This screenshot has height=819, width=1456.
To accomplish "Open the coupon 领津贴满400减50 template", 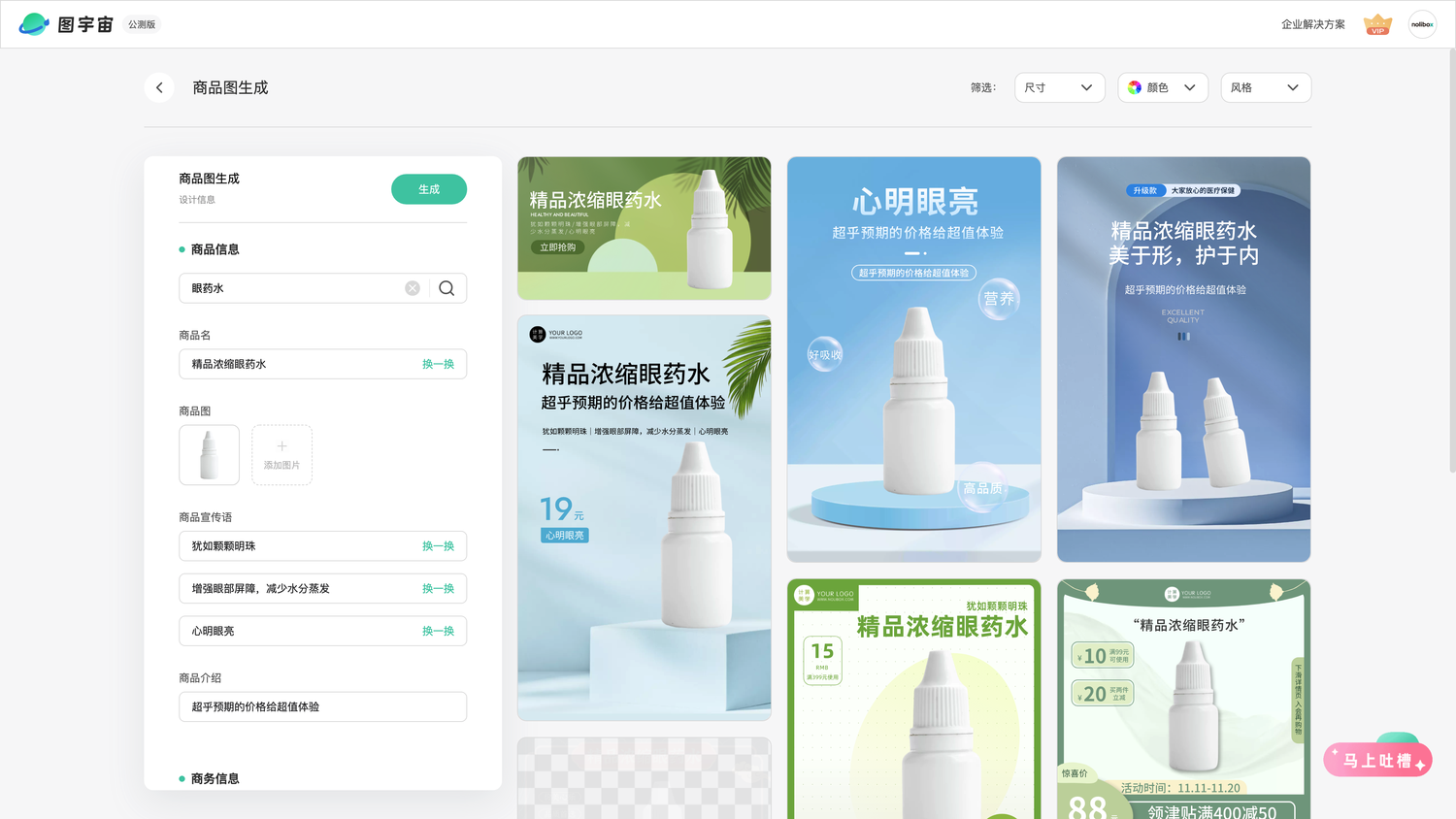I will click(1184, 699).
